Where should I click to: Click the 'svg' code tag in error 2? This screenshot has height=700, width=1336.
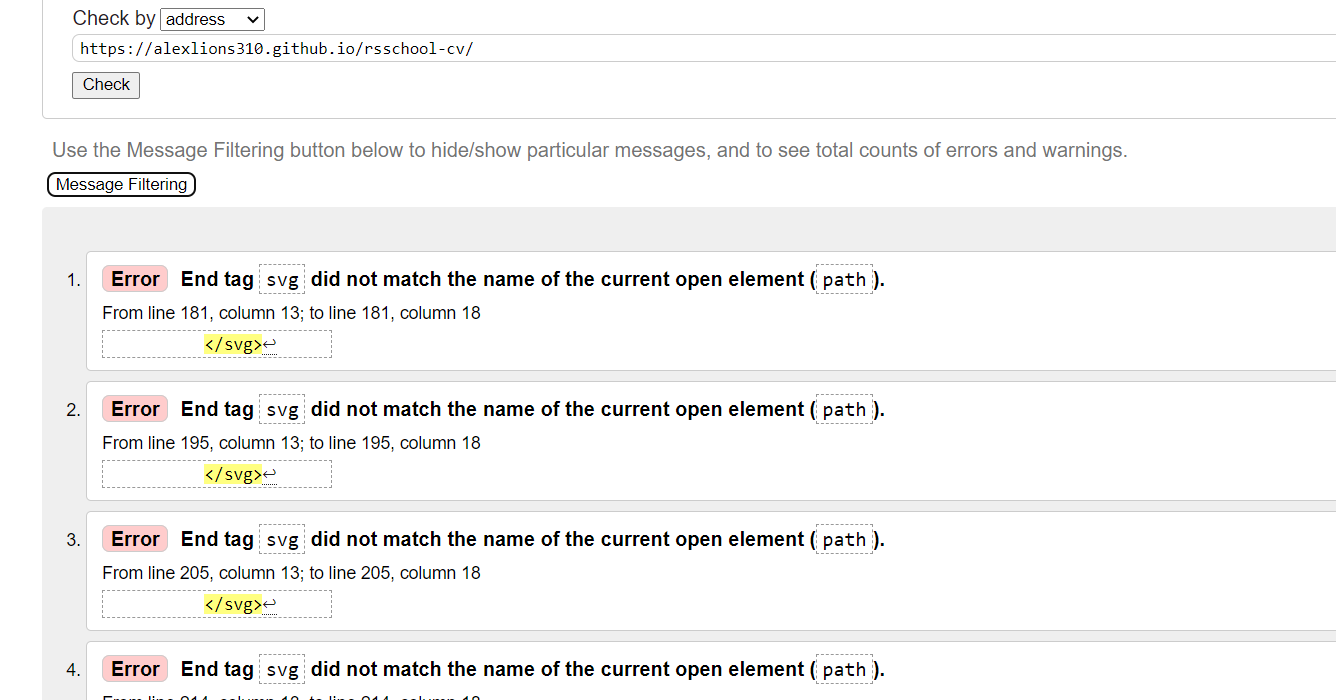coord(281,409)
